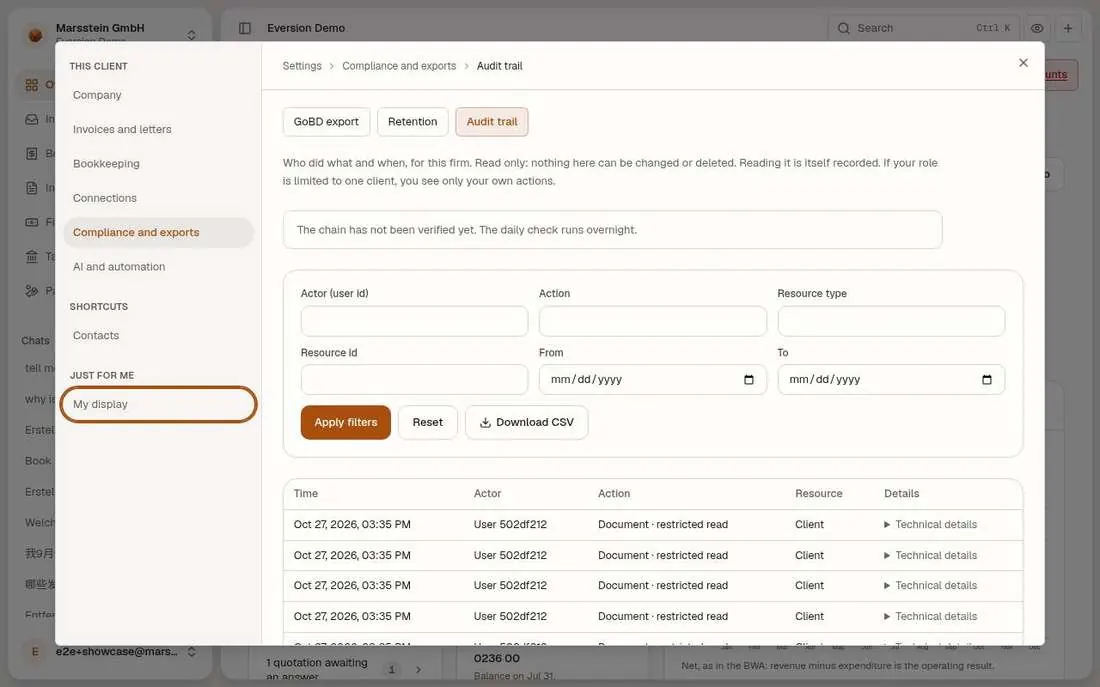Open the Contacts shortcut

pos(159,335)
